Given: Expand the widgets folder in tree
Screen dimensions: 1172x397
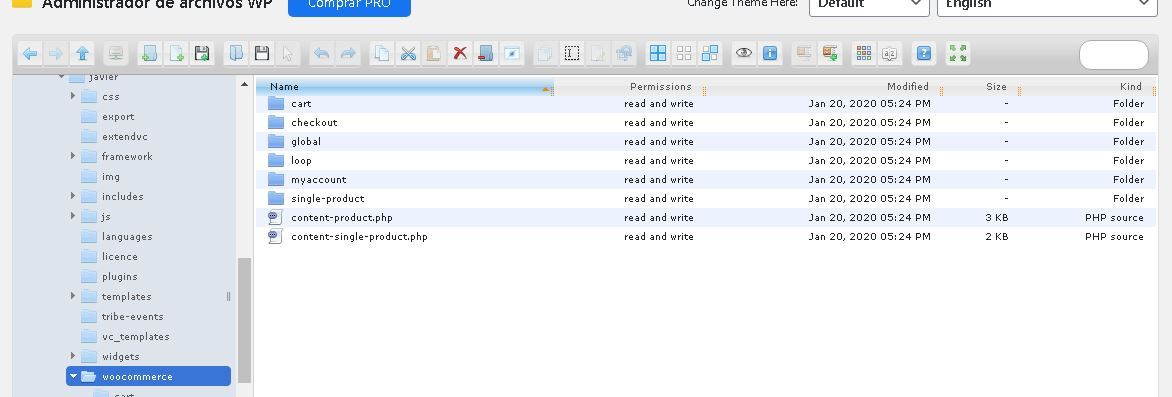Looking at the screenshot, I should coord(73,356).
